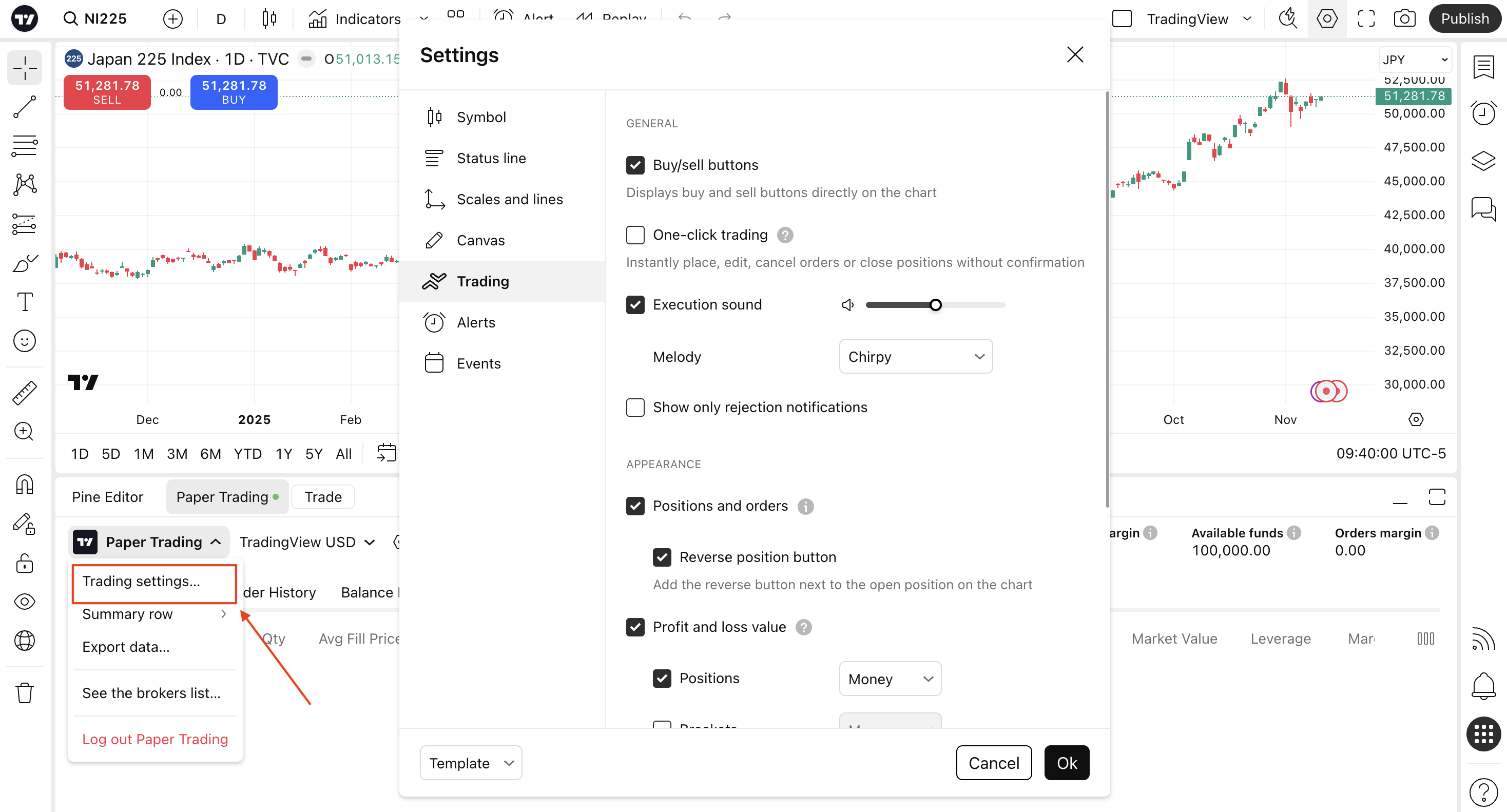The image size is (1507, 812).
Task: Select the trend line drawing tool
Action: point(25,107)
